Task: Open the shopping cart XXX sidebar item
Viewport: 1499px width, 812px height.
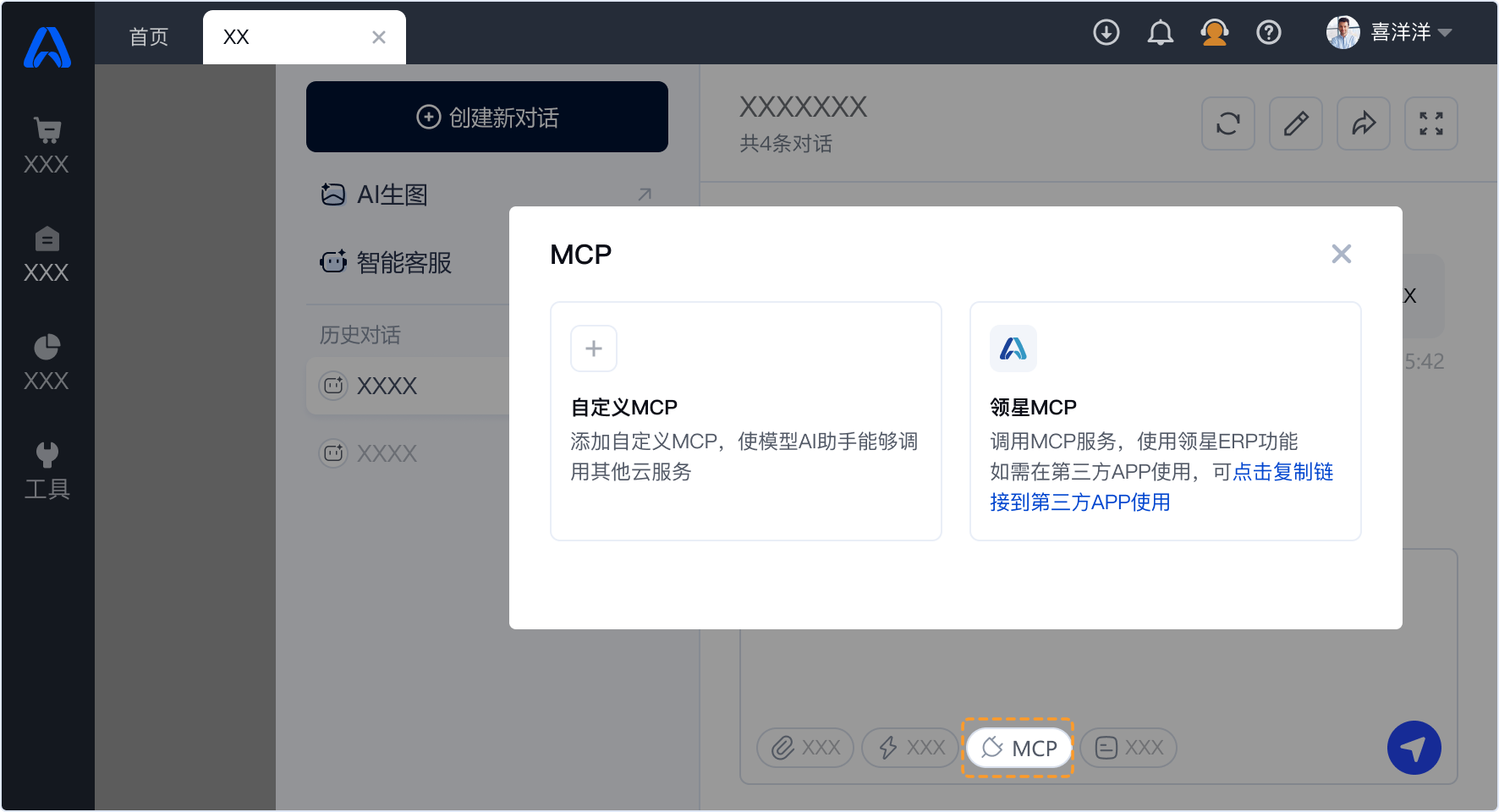Action: [47, 145]
